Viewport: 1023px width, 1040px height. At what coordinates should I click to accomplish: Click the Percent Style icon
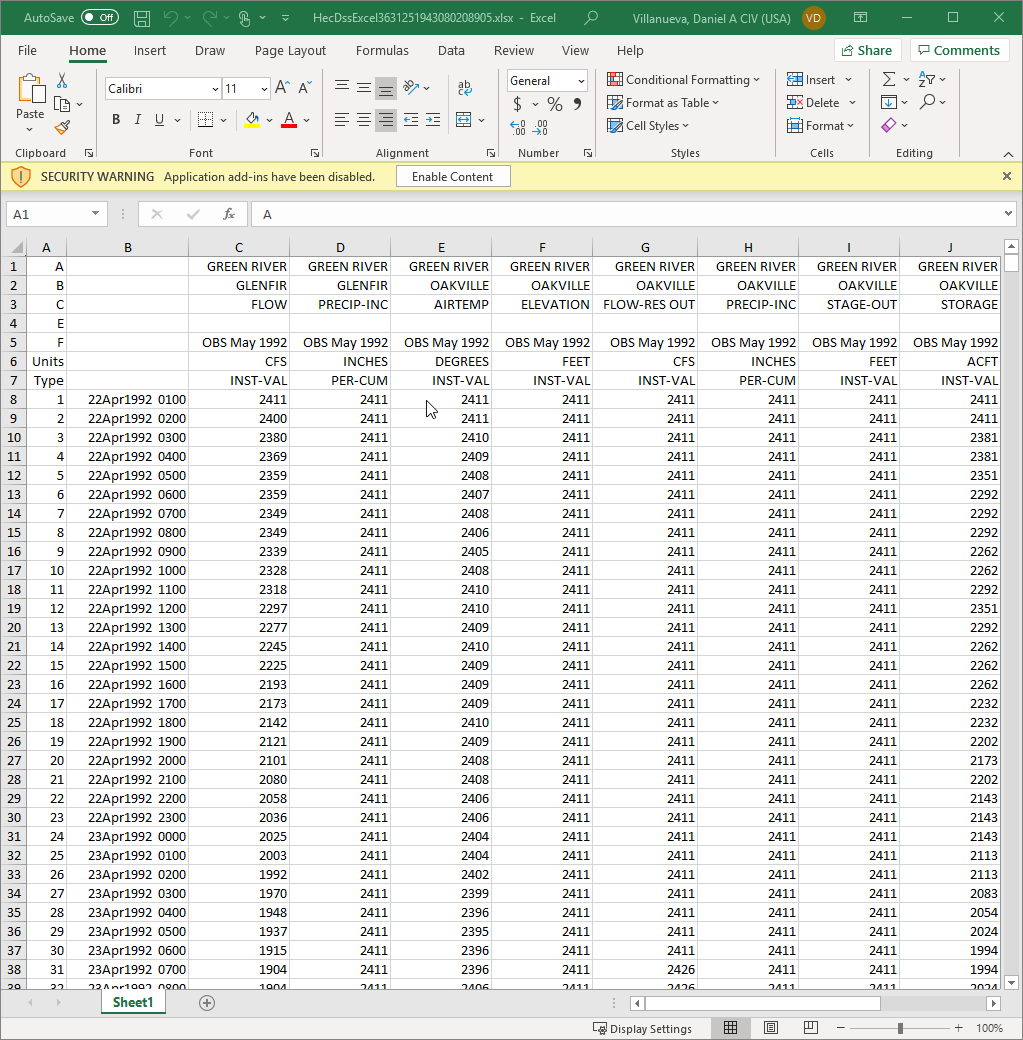click(554, 104)
